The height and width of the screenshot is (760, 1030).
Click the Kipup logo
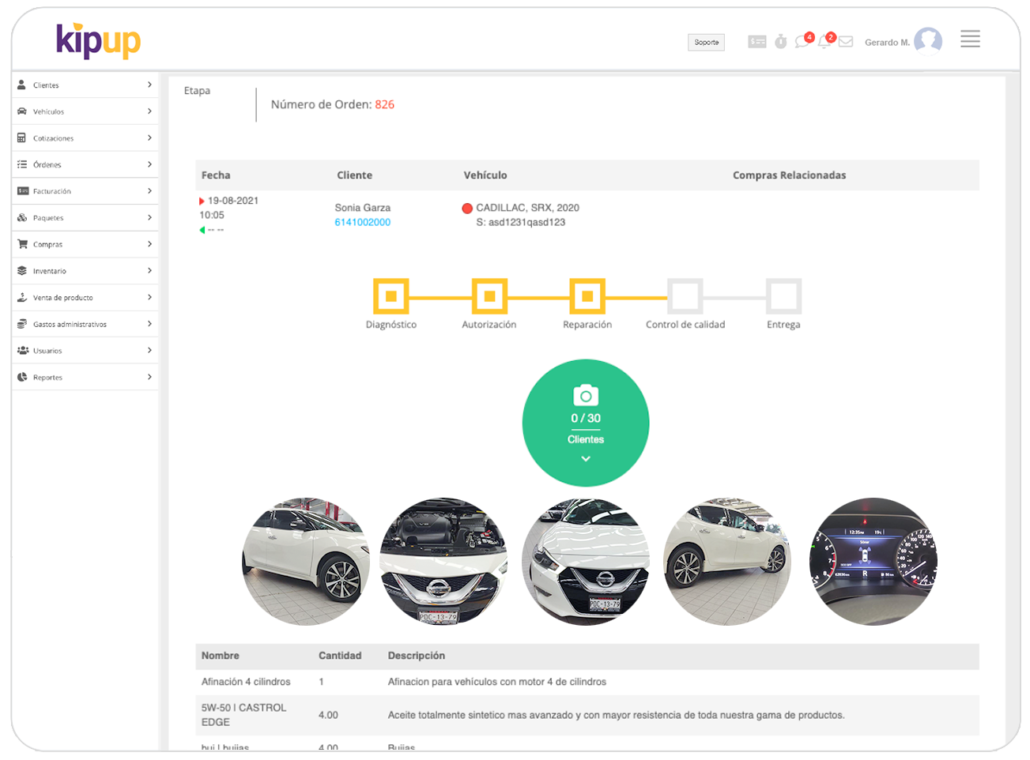click(x=98, y=40)
